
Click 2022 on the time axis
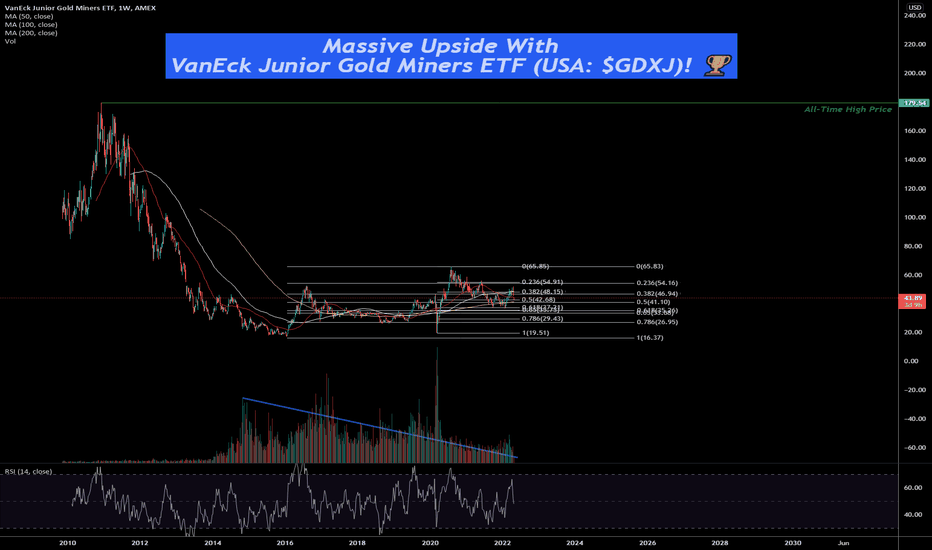[502, 543]
